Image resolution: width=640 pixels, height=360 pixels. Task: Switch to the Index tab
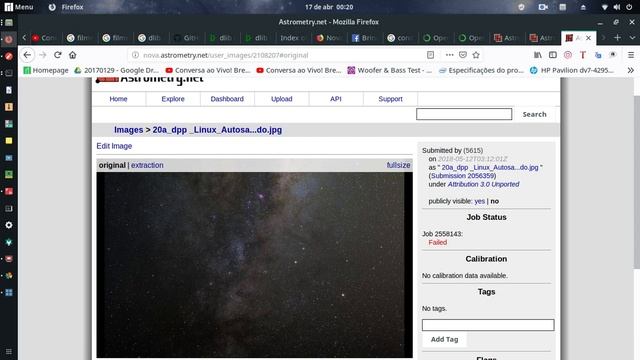[292, 38]
